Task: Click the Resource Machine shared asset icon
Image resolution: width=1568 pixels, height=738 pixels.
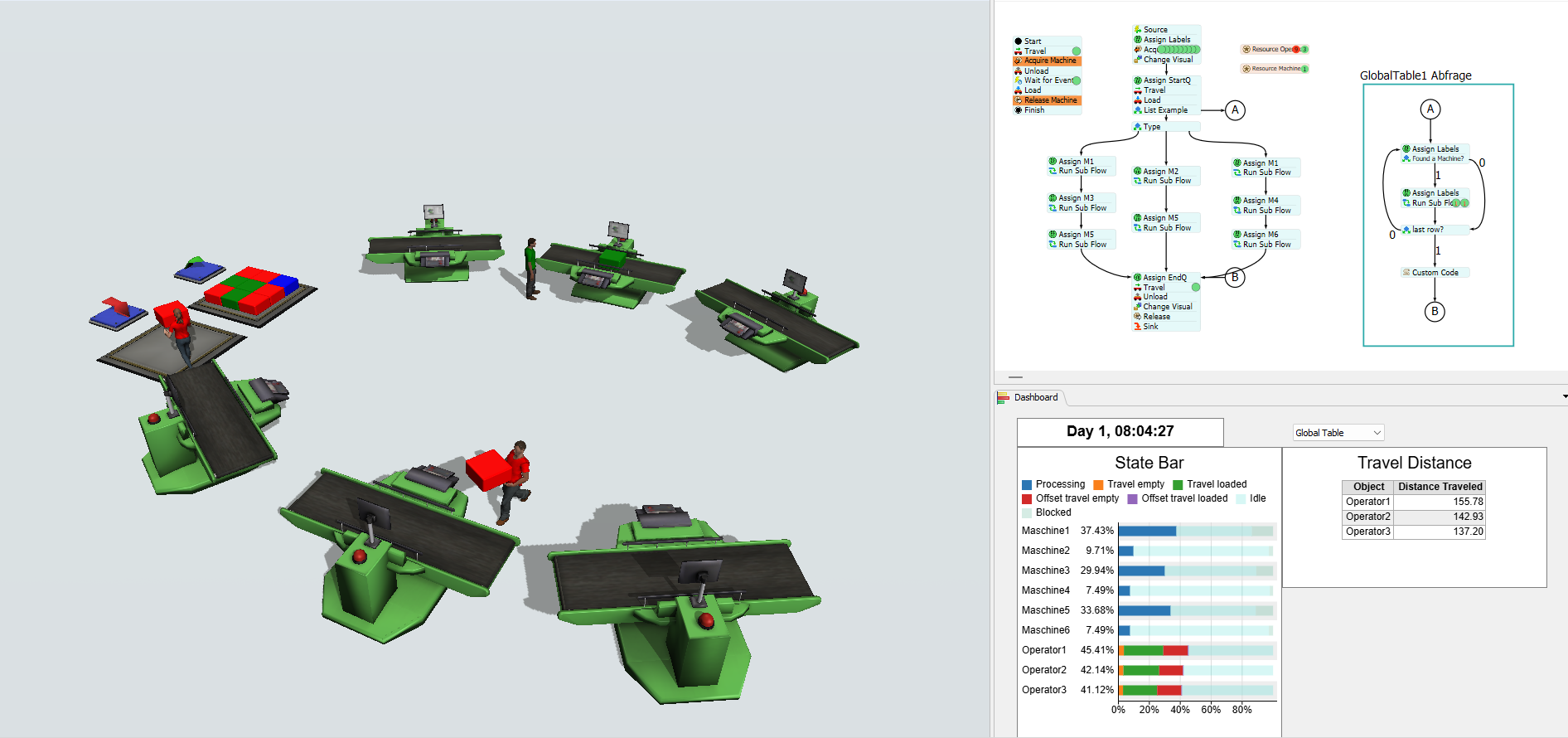Action: click(x=1246, y=69)
